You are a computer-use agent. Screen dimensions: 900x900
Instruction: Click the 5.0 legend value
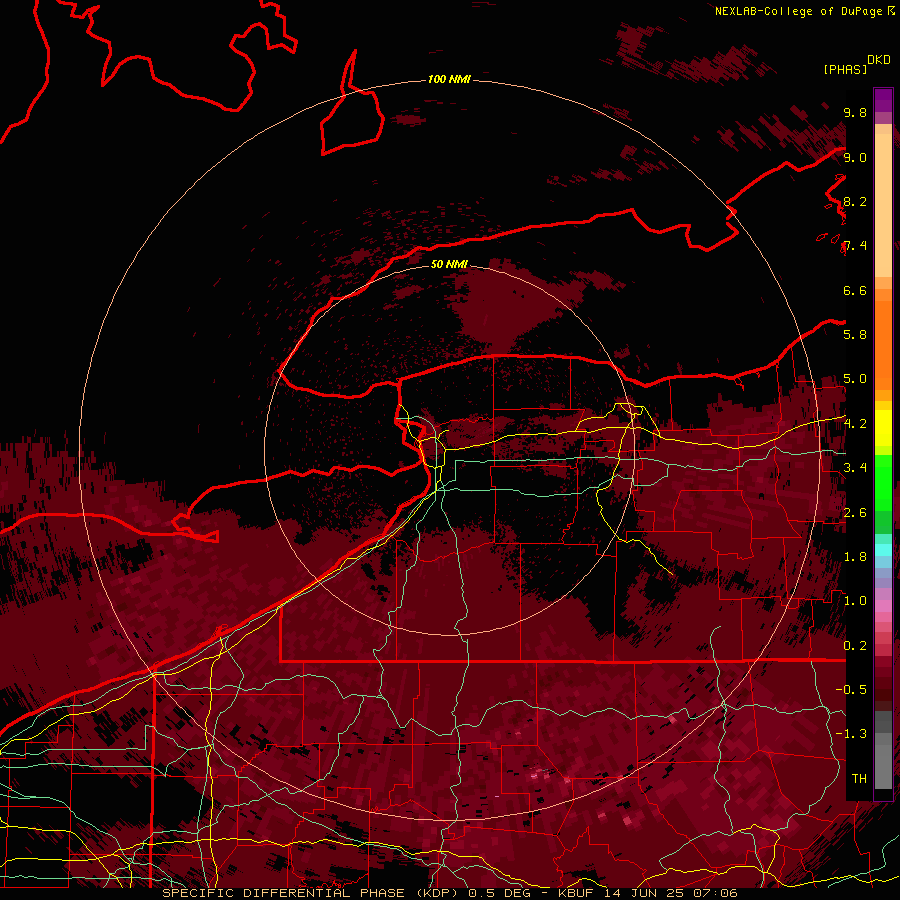point(855,379)
